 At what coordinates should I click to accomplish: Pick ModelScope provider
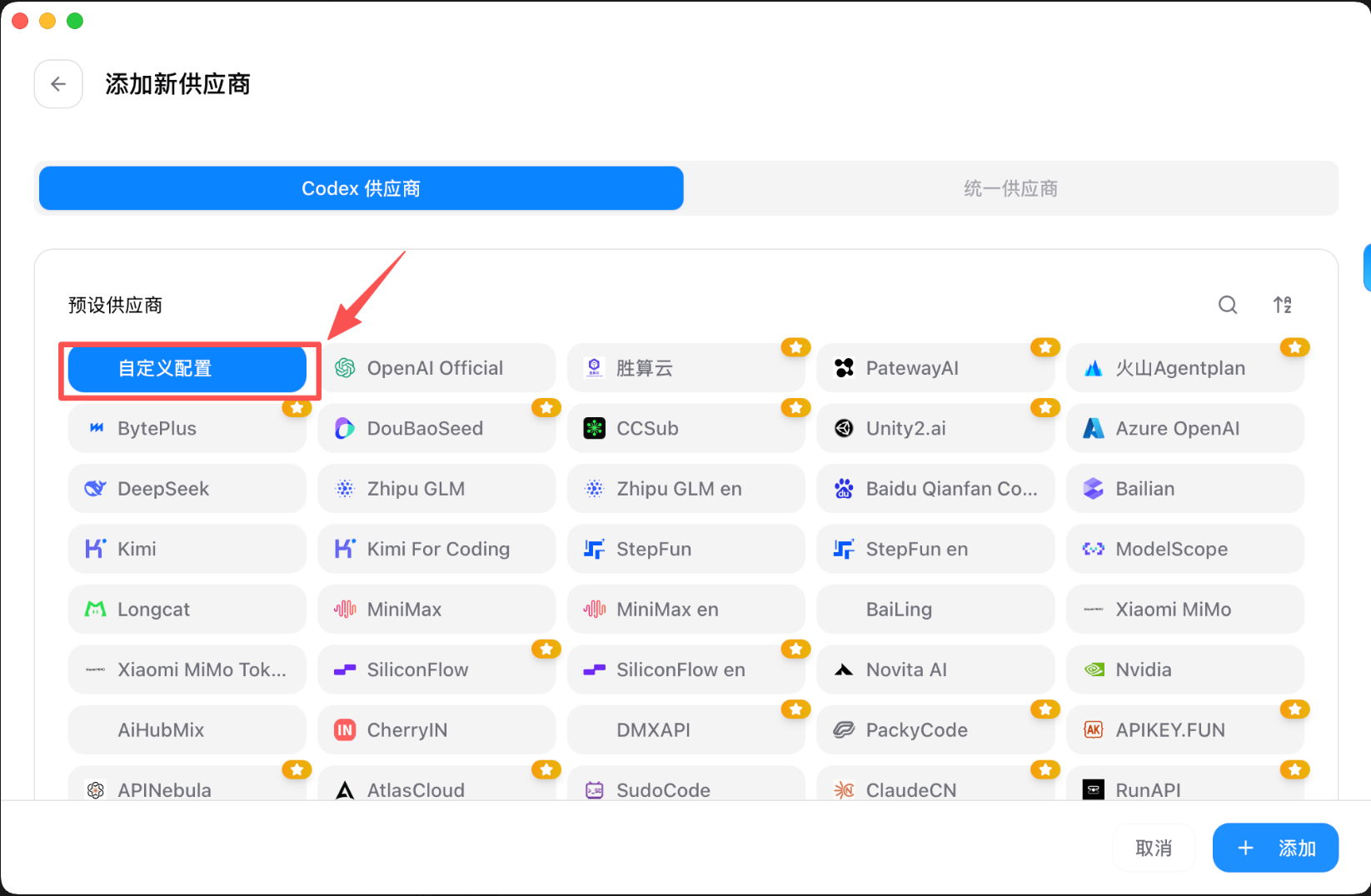[1185, 549]
